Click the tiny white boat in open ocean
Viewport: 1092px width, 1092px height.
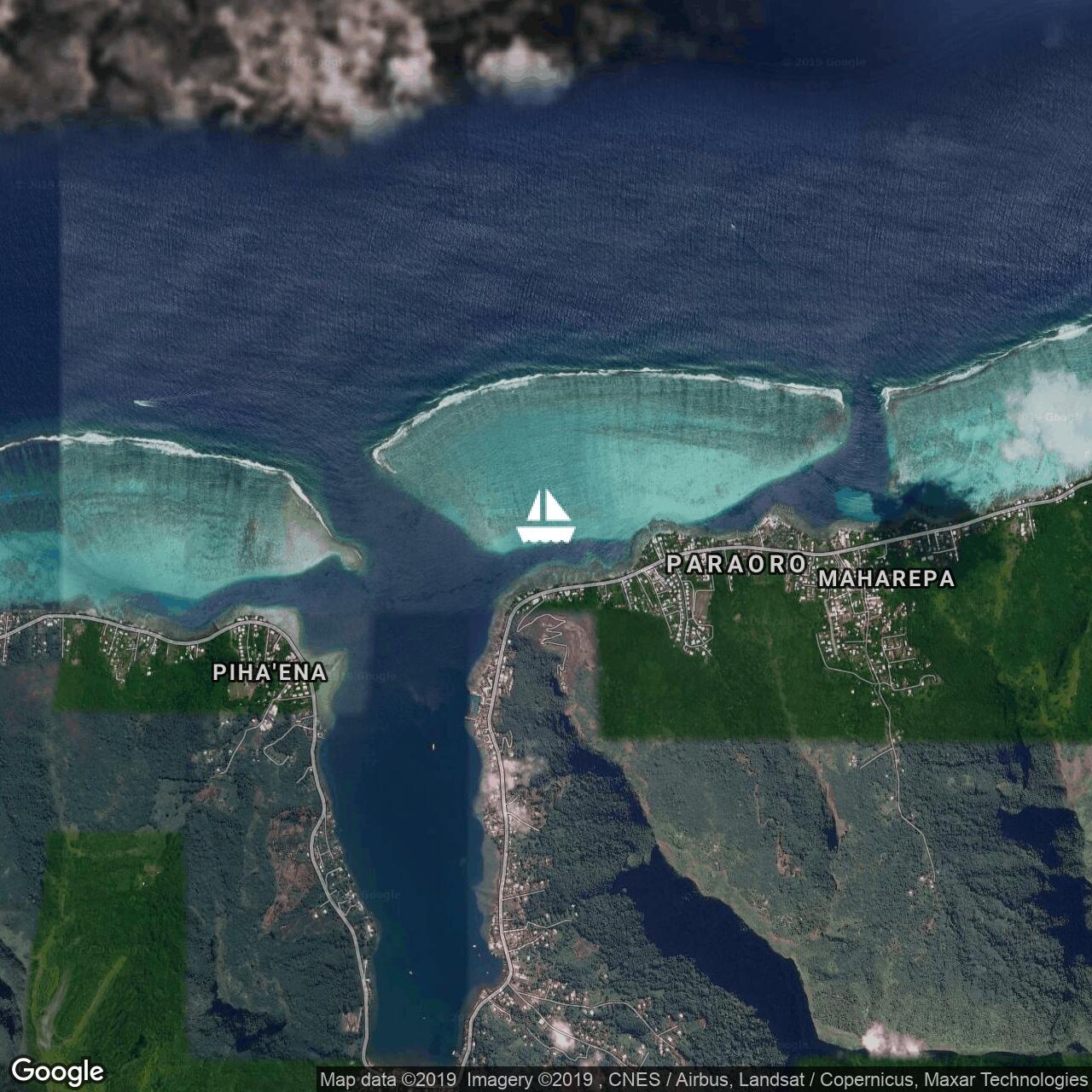733,226
